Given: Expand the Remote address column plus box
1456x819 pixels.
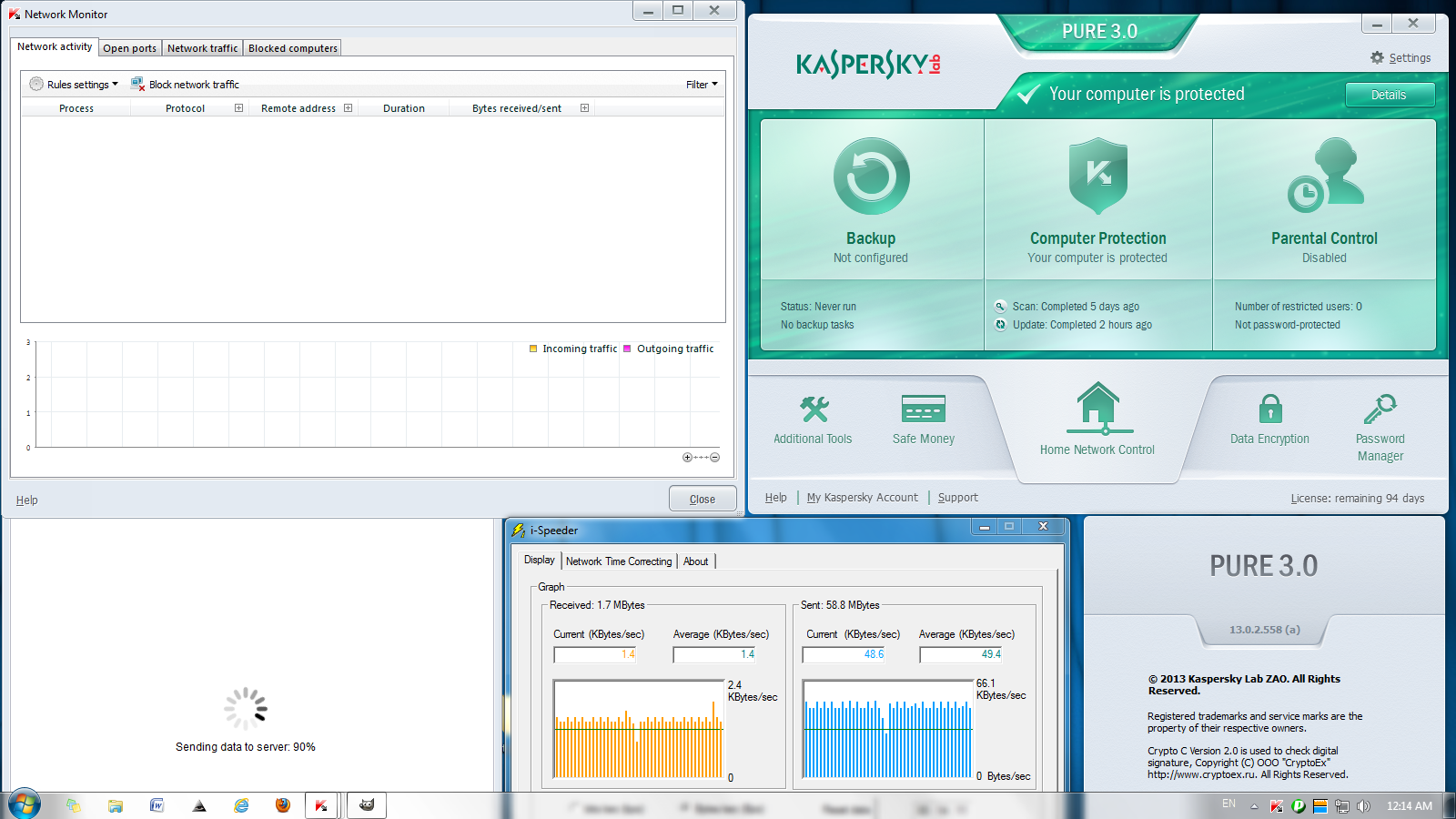Looking at the screenshot, I should click(x=348, y=108).
